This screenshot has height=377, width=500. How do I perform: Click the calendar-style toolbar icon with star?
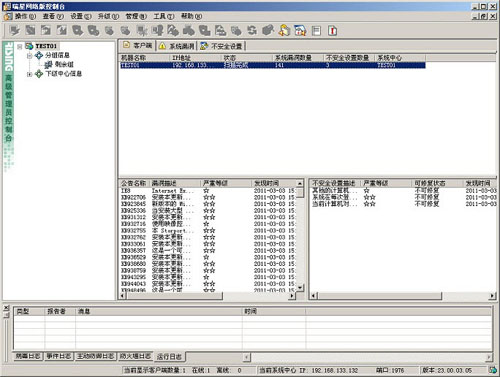pyautogui.click(x=300, y=31)
